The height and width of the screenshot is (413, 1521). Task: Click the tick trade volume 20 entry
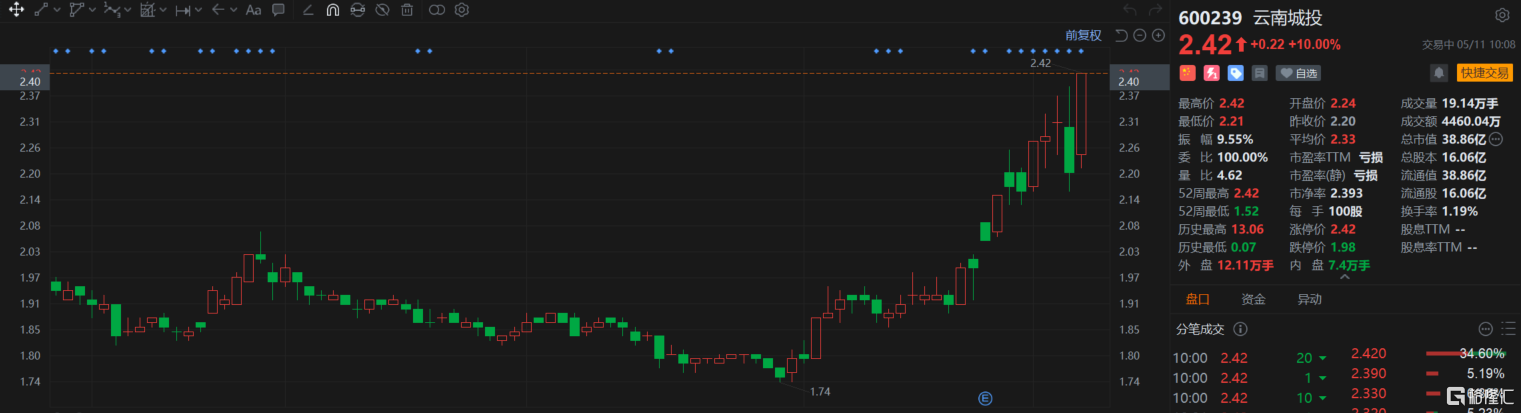[x=1304, y=358]
